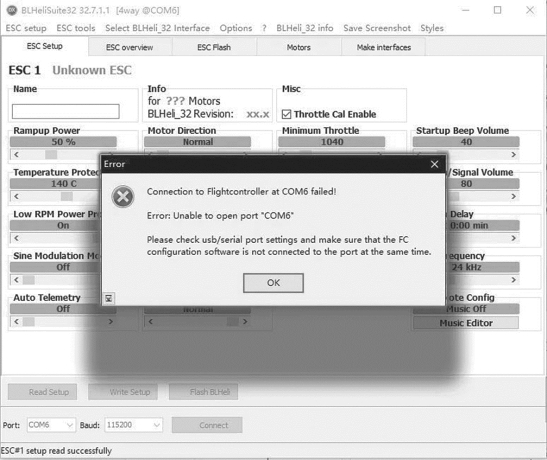Click the ESC#1 setup read successfully status text
Image resolution: width=547 pixels, height=460 pixels.
(56, 451)
